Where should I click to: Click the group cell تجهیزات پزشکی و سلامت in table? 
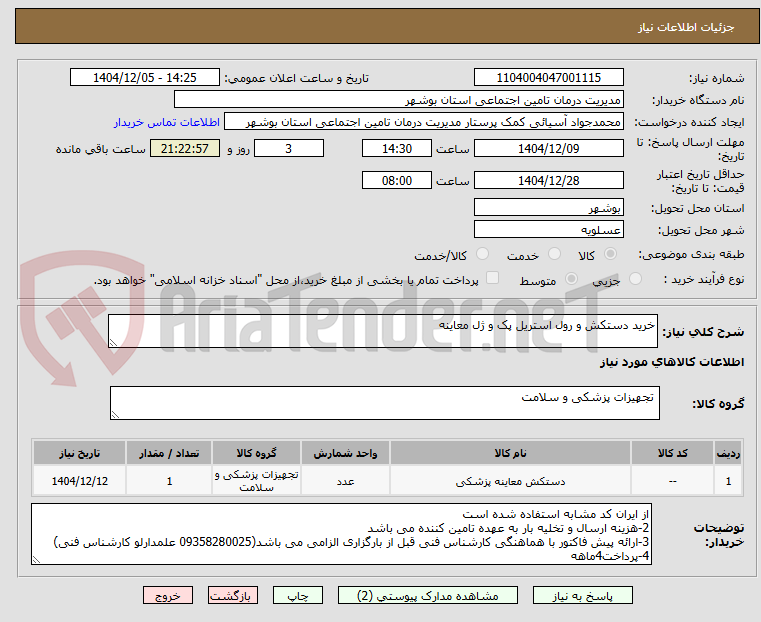pos(256,481)
